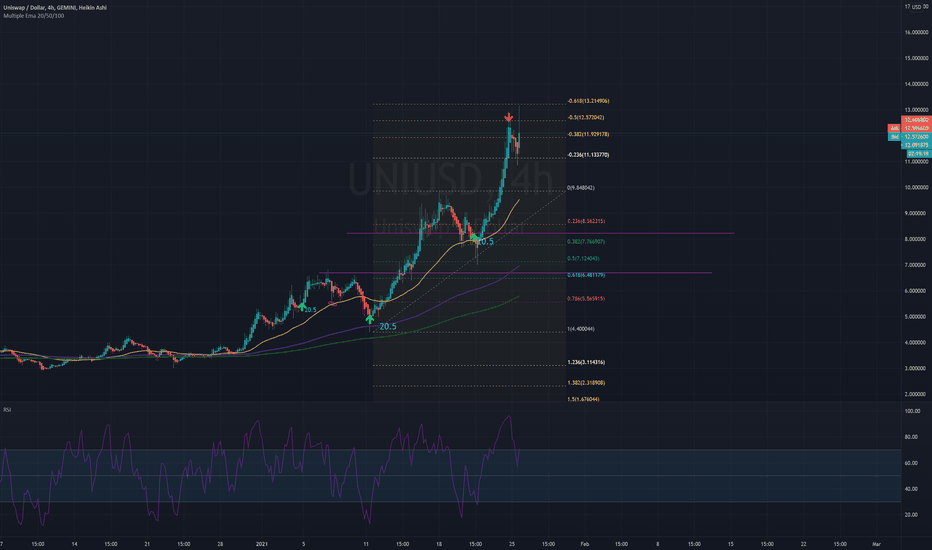The height and width of the screenshot is (550, 932).
Task: Click Fib level 0.236(8.562215) label
Action: [x=586, y=221]
